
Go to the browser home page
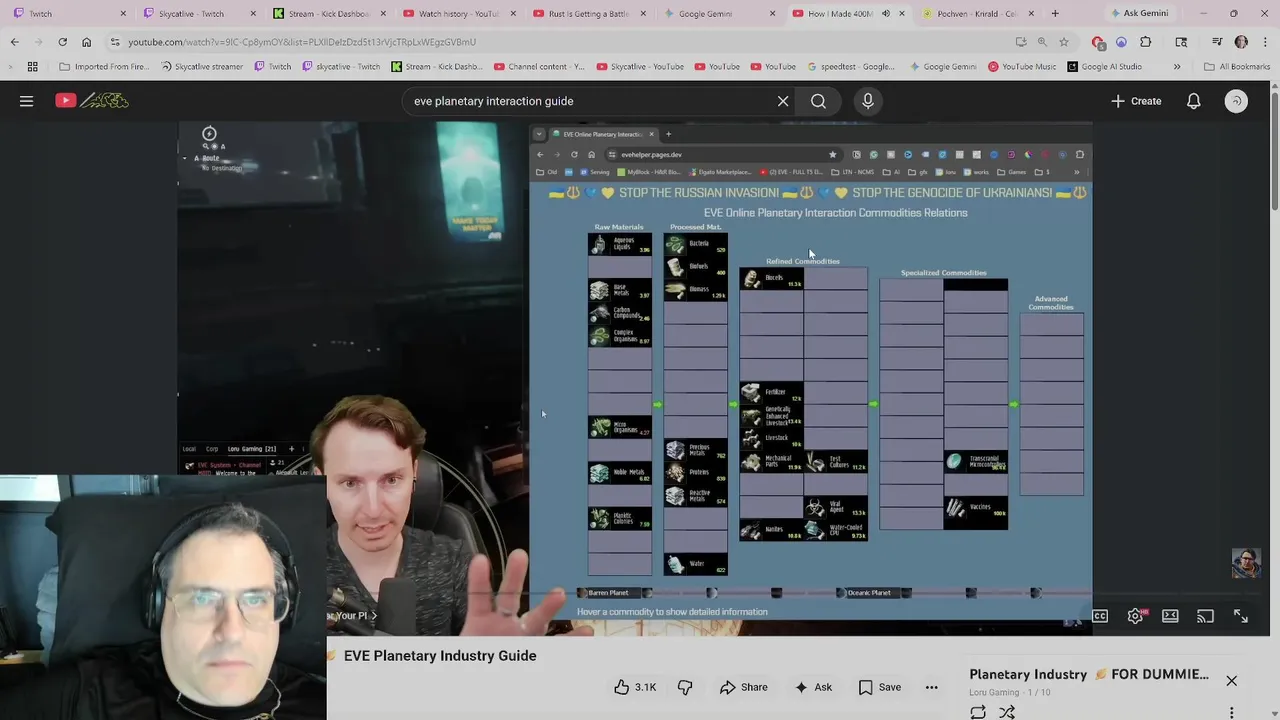[86, 42]
